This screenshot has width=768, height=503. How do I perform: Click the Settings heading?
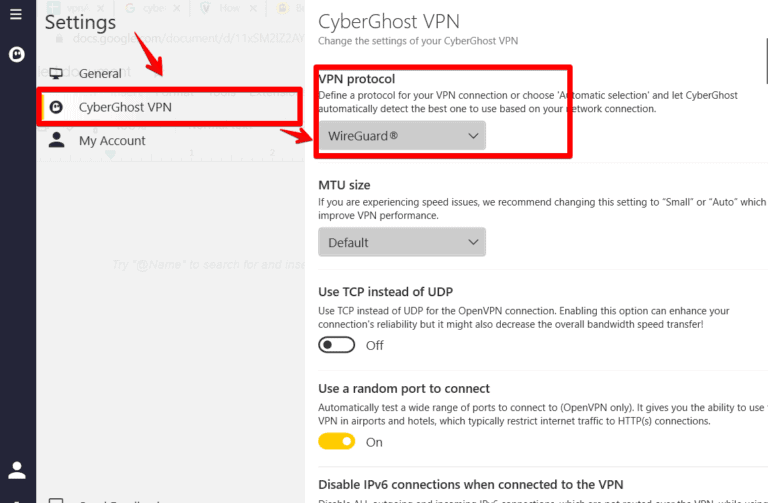pos(80,22)
